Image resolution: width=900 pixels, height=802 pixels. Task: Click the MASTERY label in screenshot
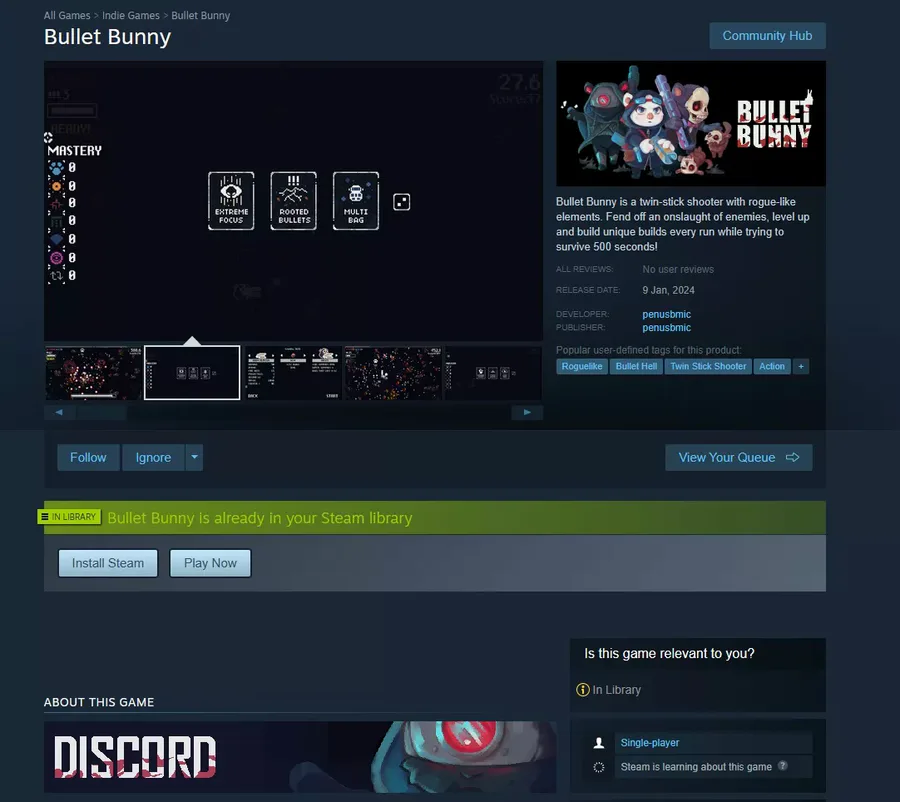click(x=75, y=150)
